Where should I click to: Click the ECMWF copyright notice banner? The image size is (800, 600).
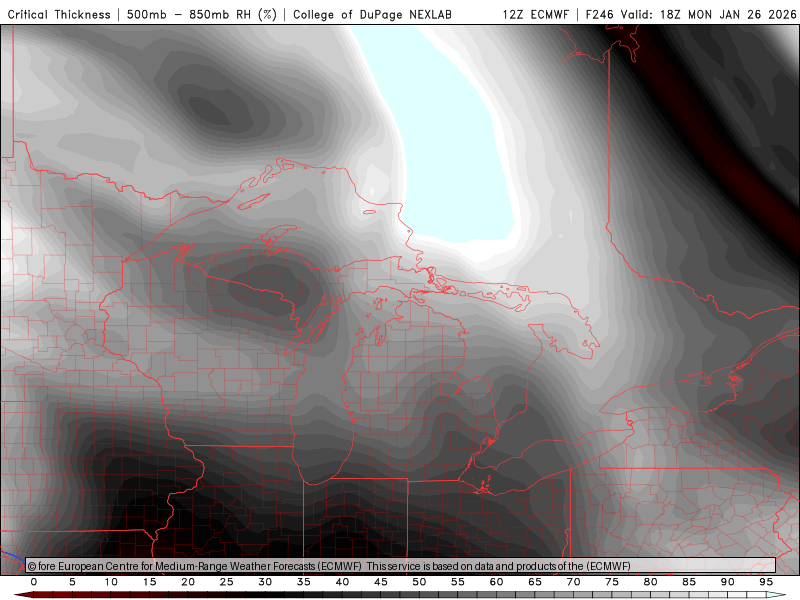400,566
